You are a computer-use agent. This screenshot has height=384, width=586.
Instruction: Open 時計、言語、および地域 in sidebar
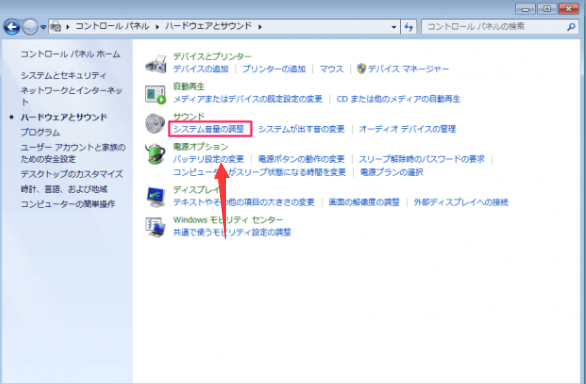click(x=64, y=189)
